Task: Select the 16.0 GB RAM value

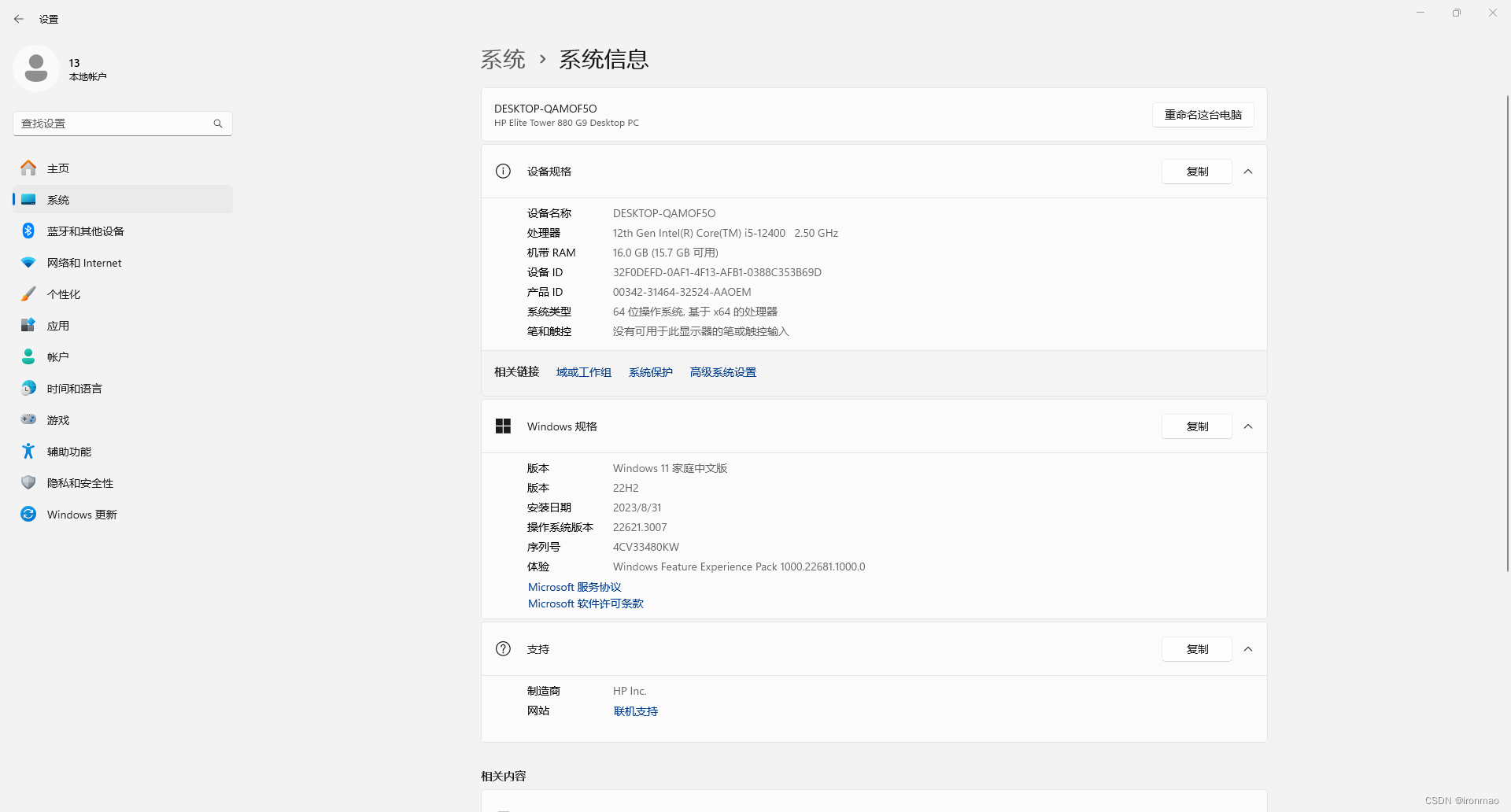Action: [666, 253]
